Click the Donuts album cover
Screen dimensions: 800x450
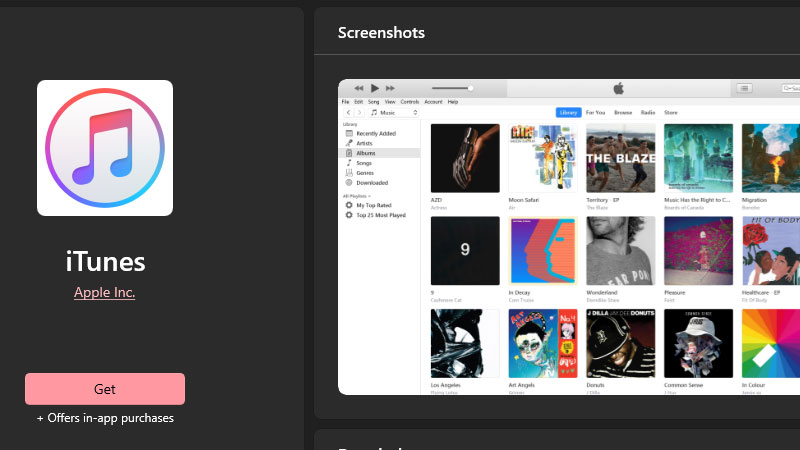[x=620, y=343]
